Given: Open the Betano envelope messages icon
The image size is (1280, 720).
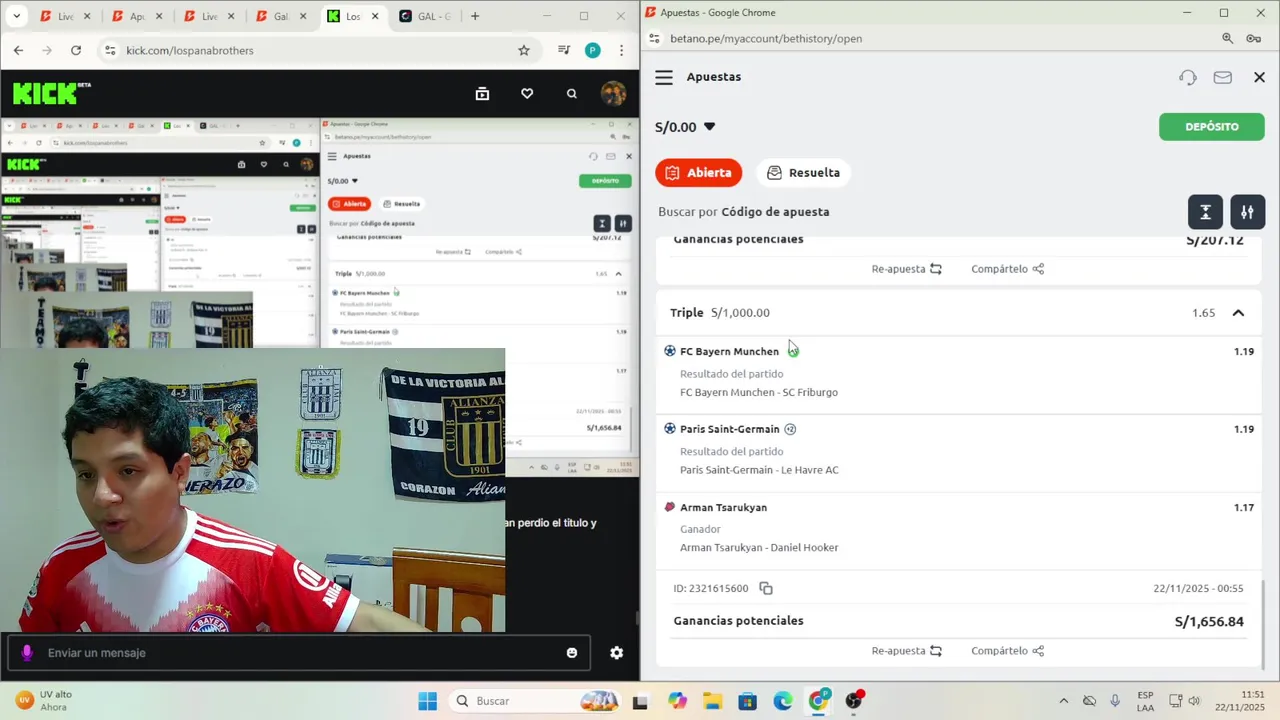Looking at the screenshot, I should click(x=1222, y=77).
